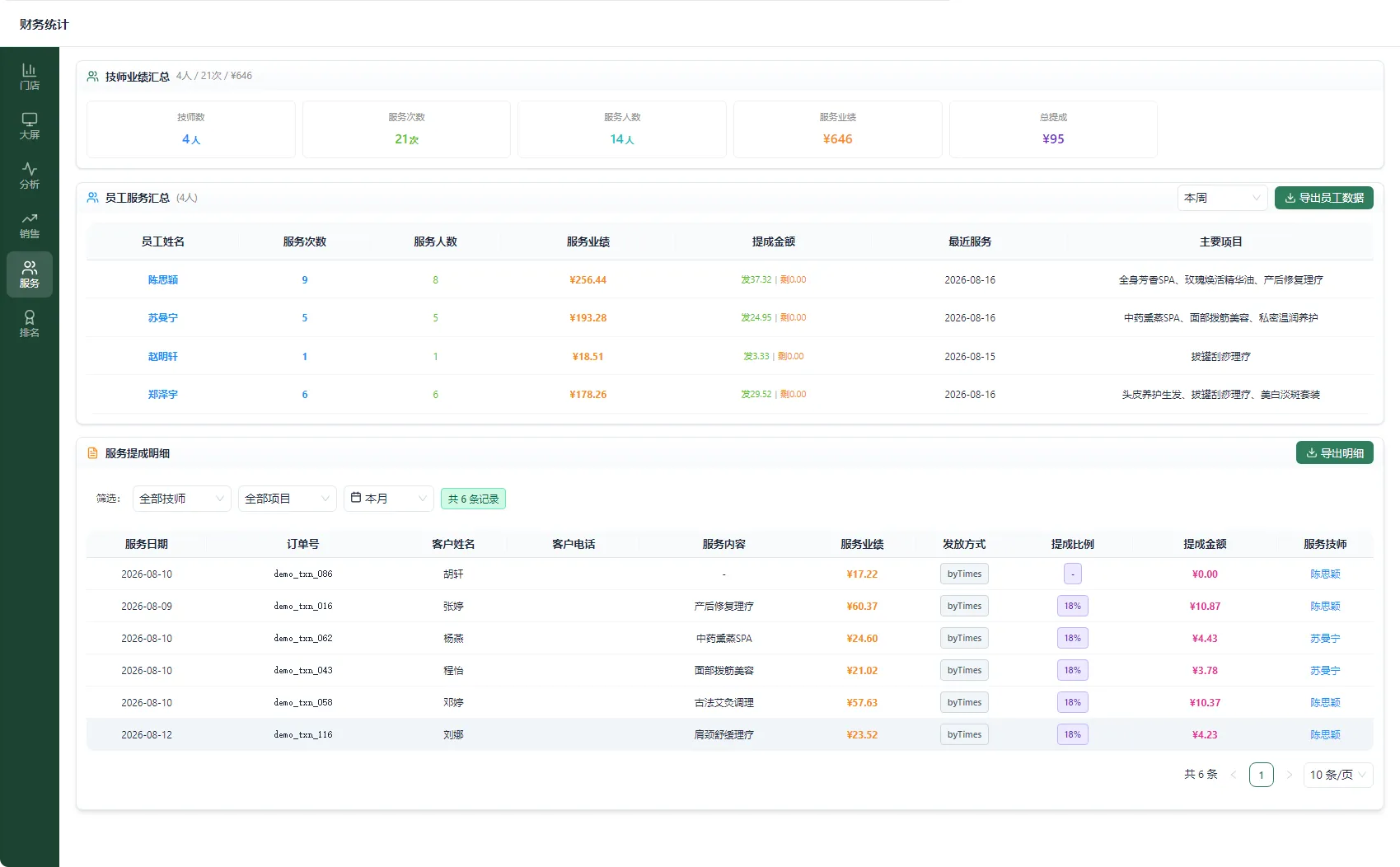This screenshot has height=867, width=1400.
Task: Click the 提成比例 column header
Action: pos(1073,544)
